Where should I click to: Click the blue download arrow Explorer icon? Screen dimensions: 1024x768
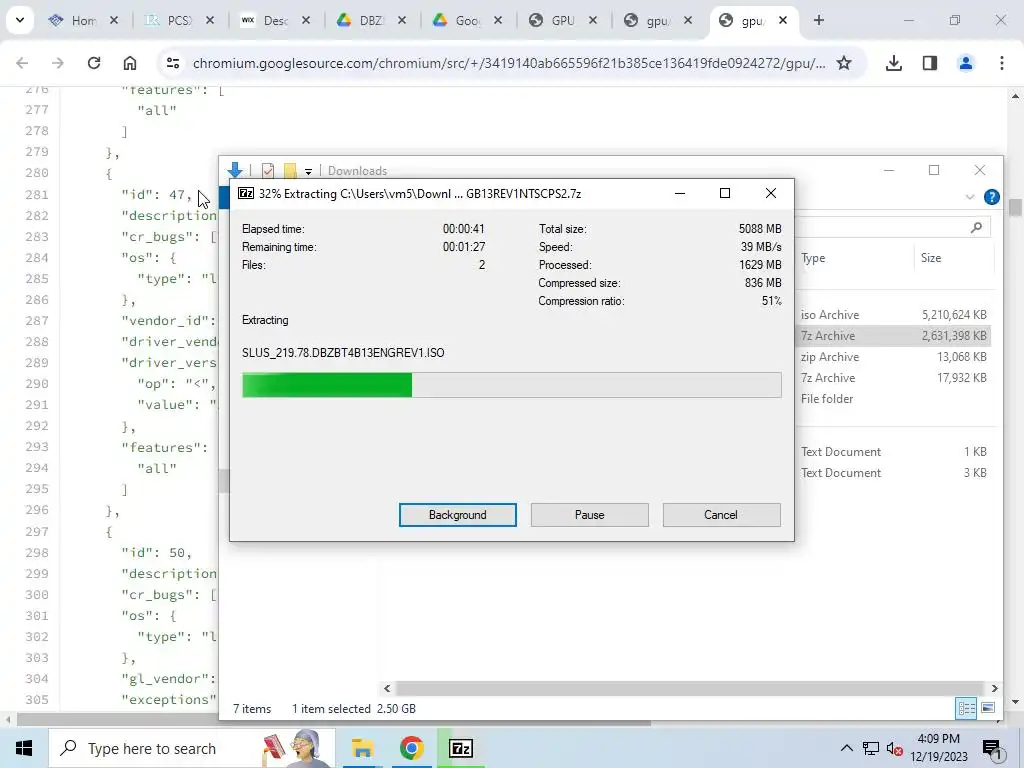click(x=234, y=170)
